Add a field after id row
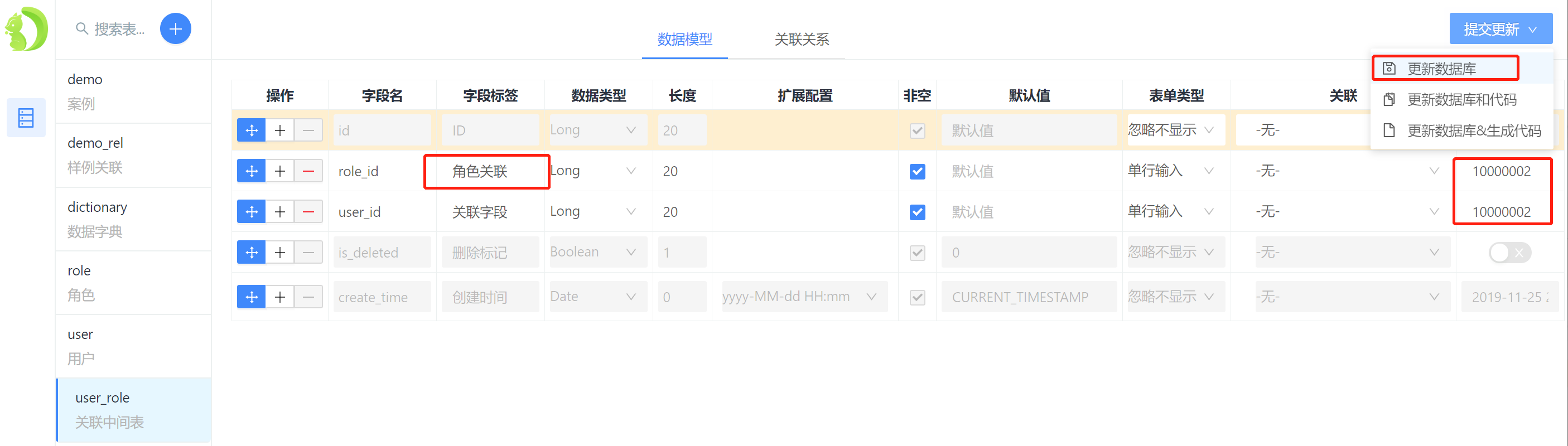The image size is (1568, 446). pos(280,130)
